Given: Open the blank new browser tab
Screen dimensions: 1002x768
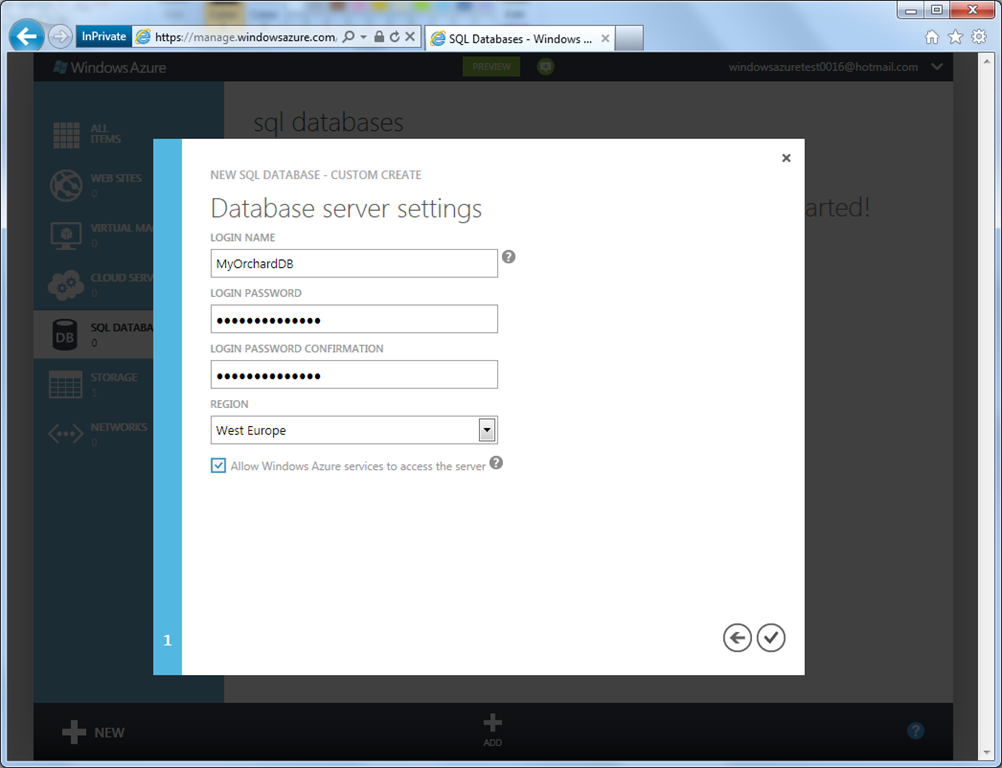Looking at the screenshot, I should click(629, 39).
